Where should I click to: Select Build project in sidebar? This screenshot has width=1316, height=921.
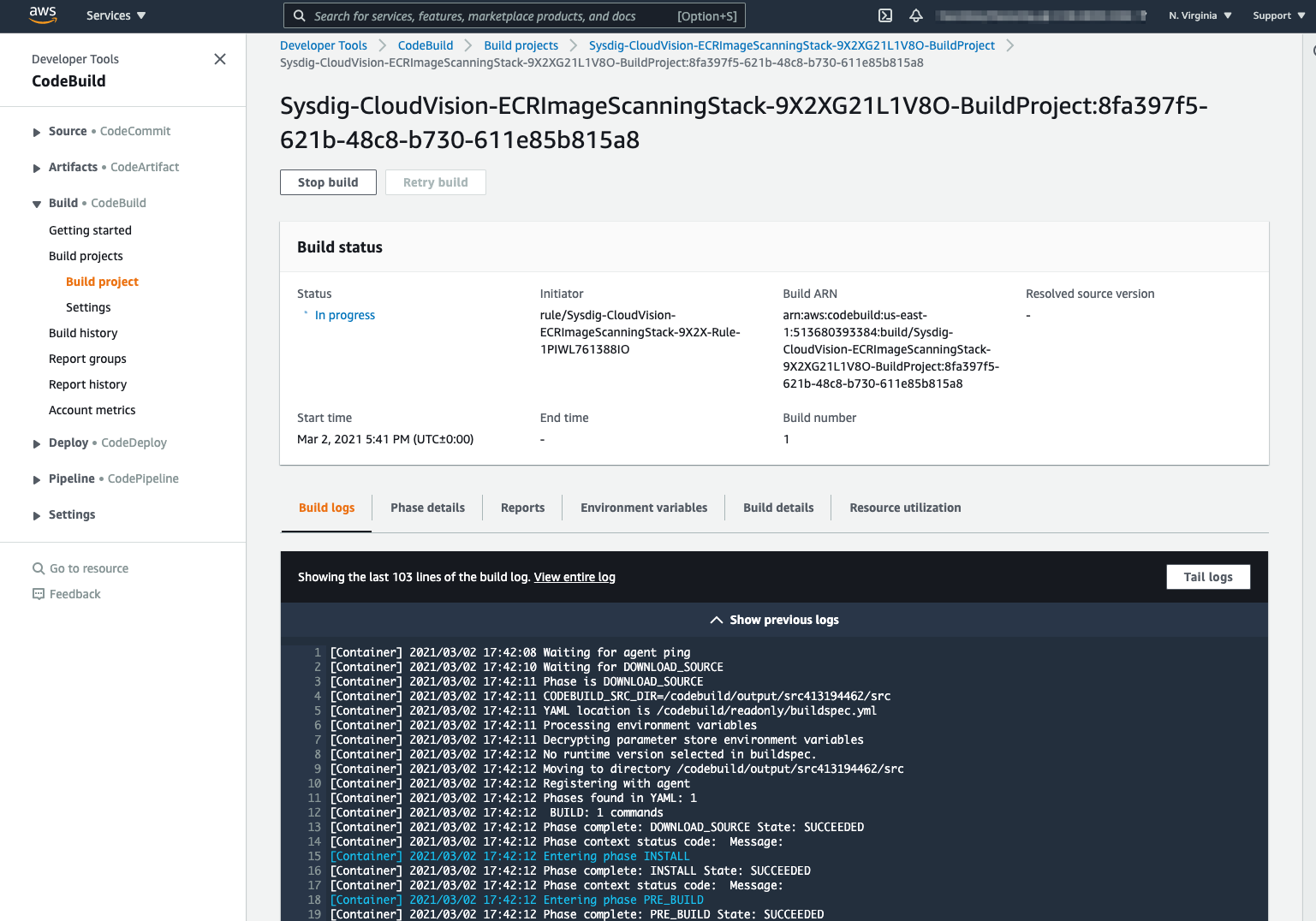[102, 282]
